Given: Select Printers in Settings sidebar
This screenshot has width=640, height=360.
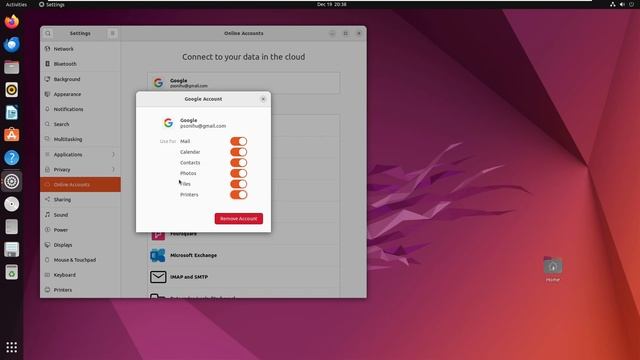Looking at the screenshot, I should 80,290.
